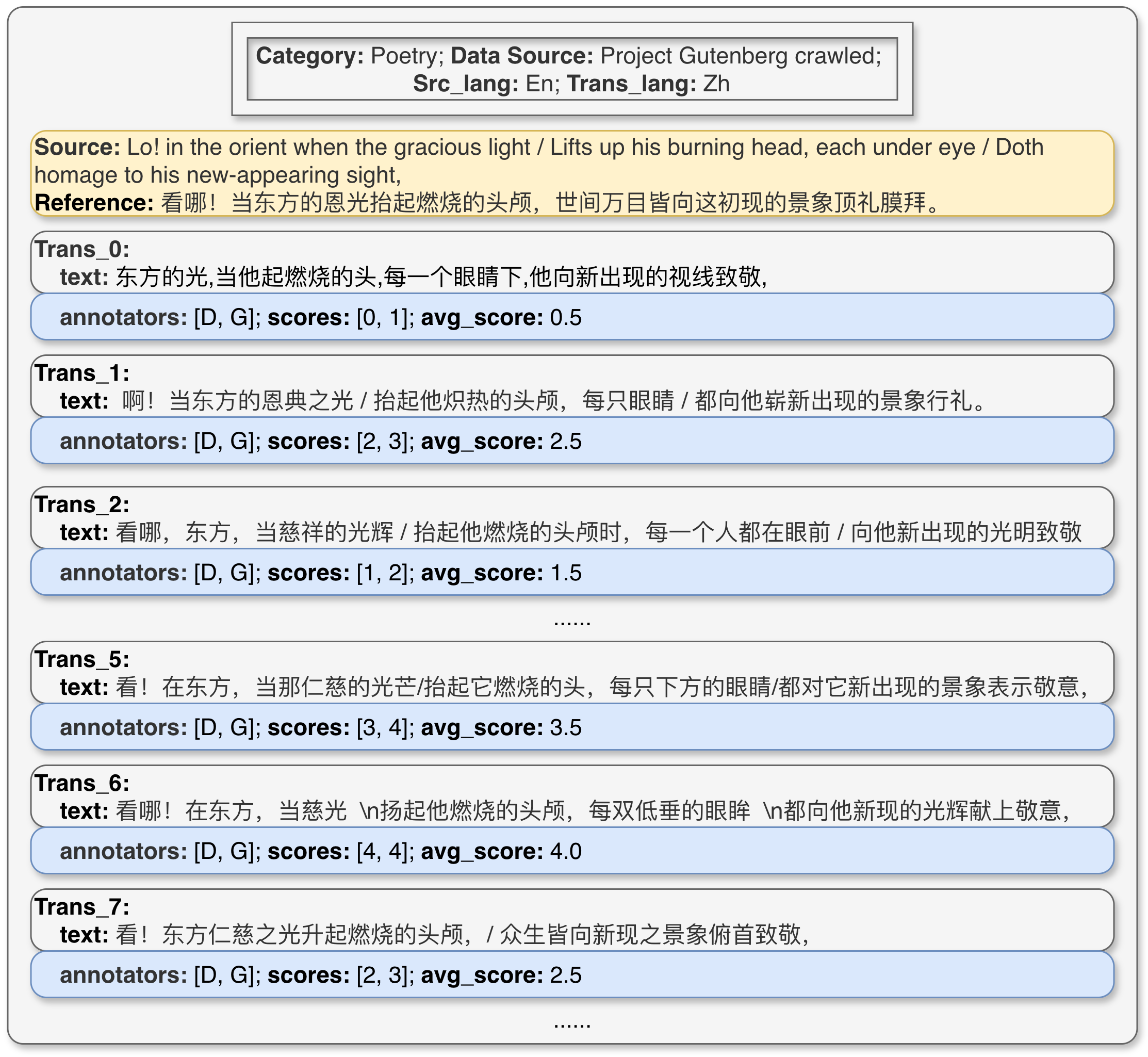1148x1057 pixels.
Task: Select the Trans_0 label
Action: [82, 249]
